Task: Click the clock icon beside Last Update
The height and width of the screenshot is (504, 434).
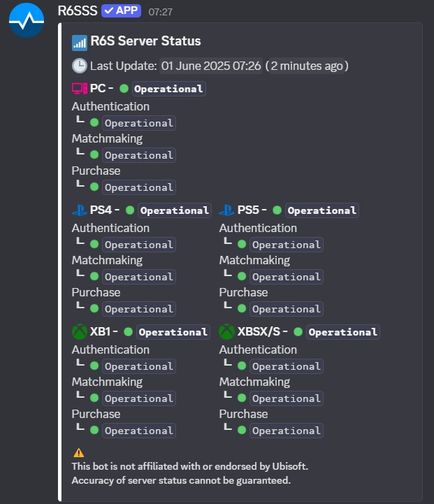Action: 79,66
